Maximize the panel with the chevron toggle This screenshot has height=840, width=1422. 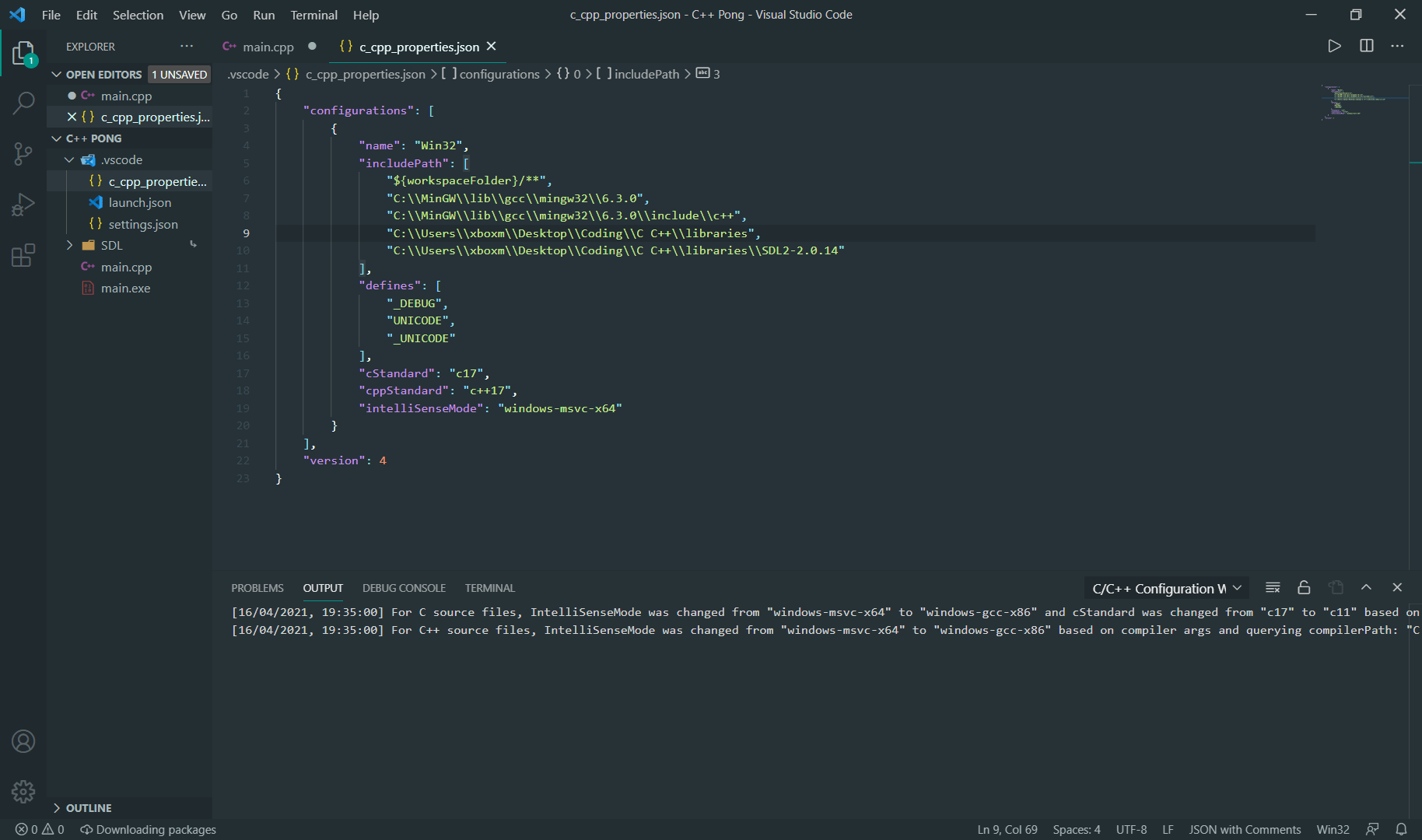click(1366, 587)
